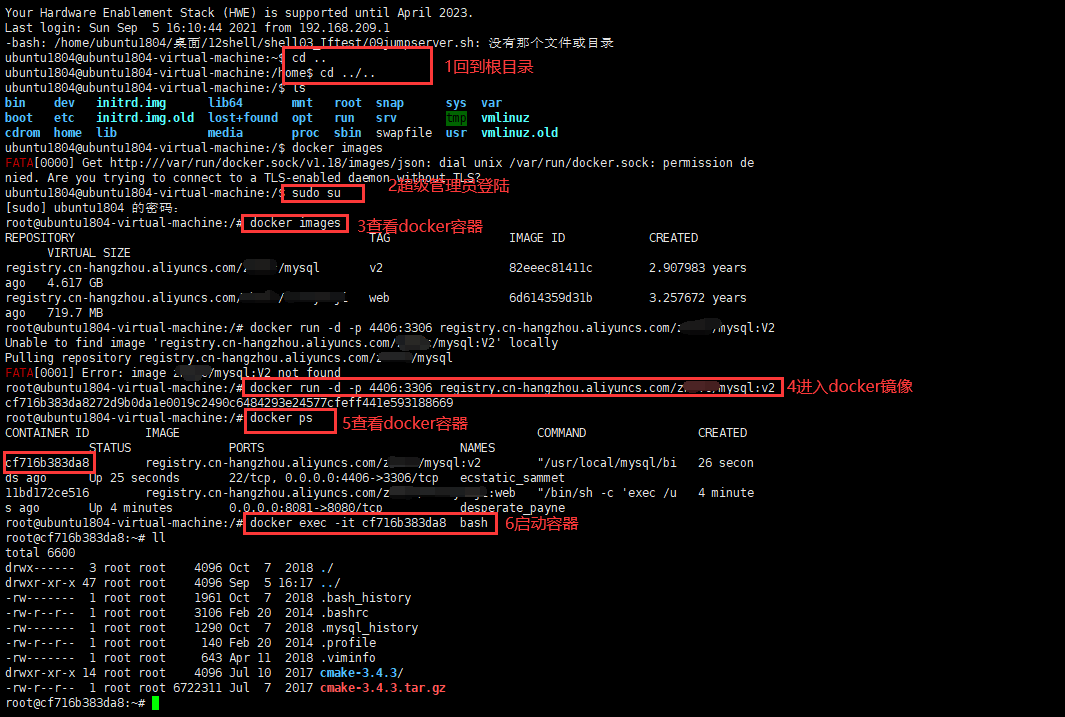Select annotation '4进入docker镜像'
Image resolution: width=1065 pixels, height=717 pixels.
(x=849, y=386)
